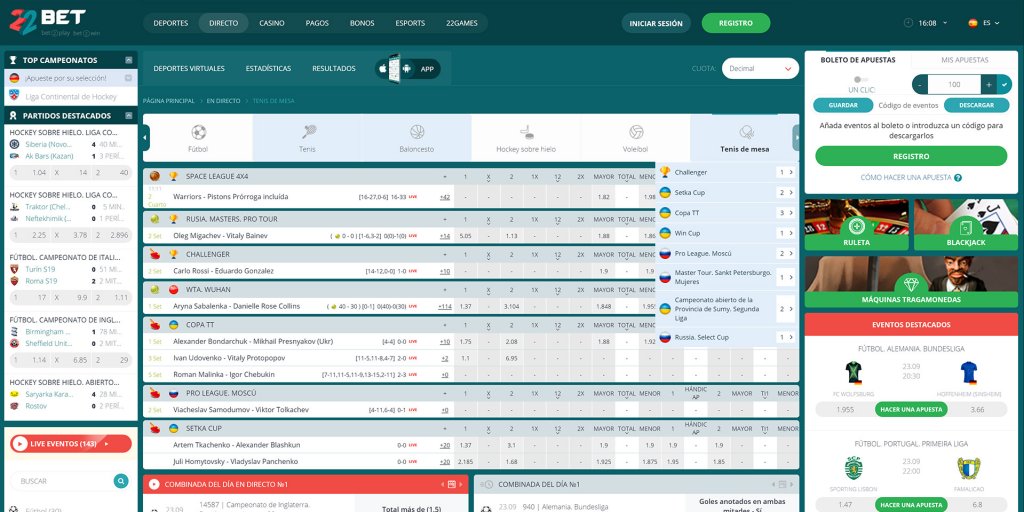Click the Spanish flag language icon
Image resolution: width=1024 pixels, height=512 pixels.
pos(972,23)
